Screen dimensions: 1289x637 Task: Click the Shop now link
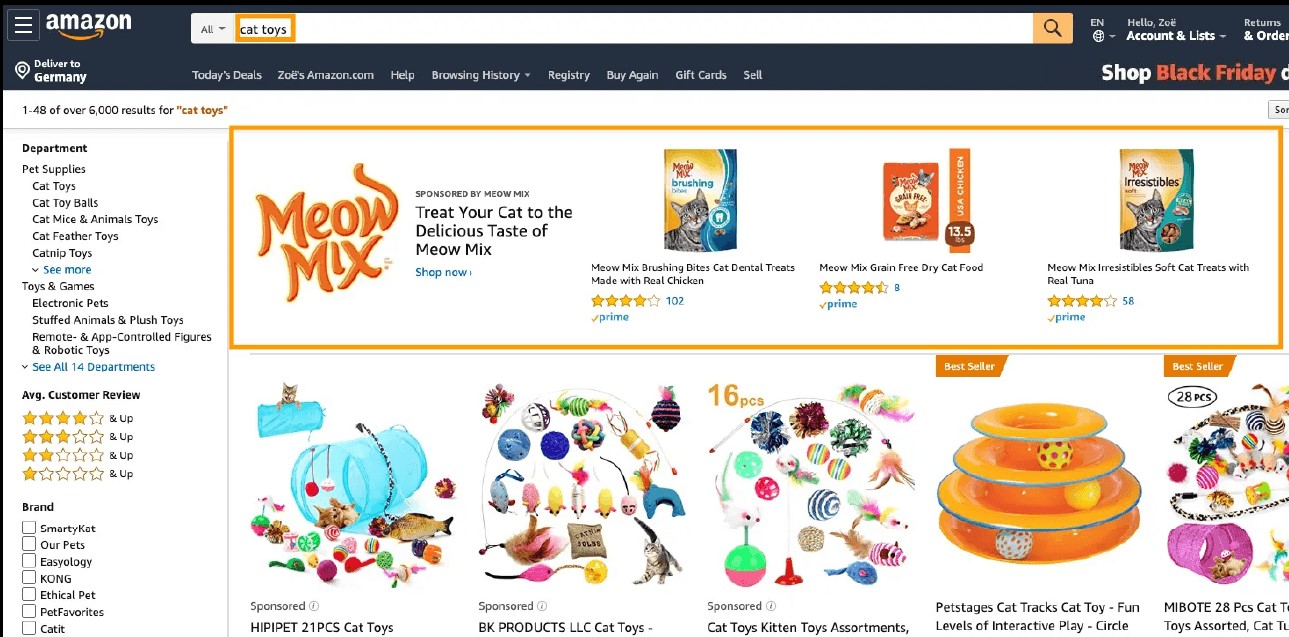coord(443,272)
